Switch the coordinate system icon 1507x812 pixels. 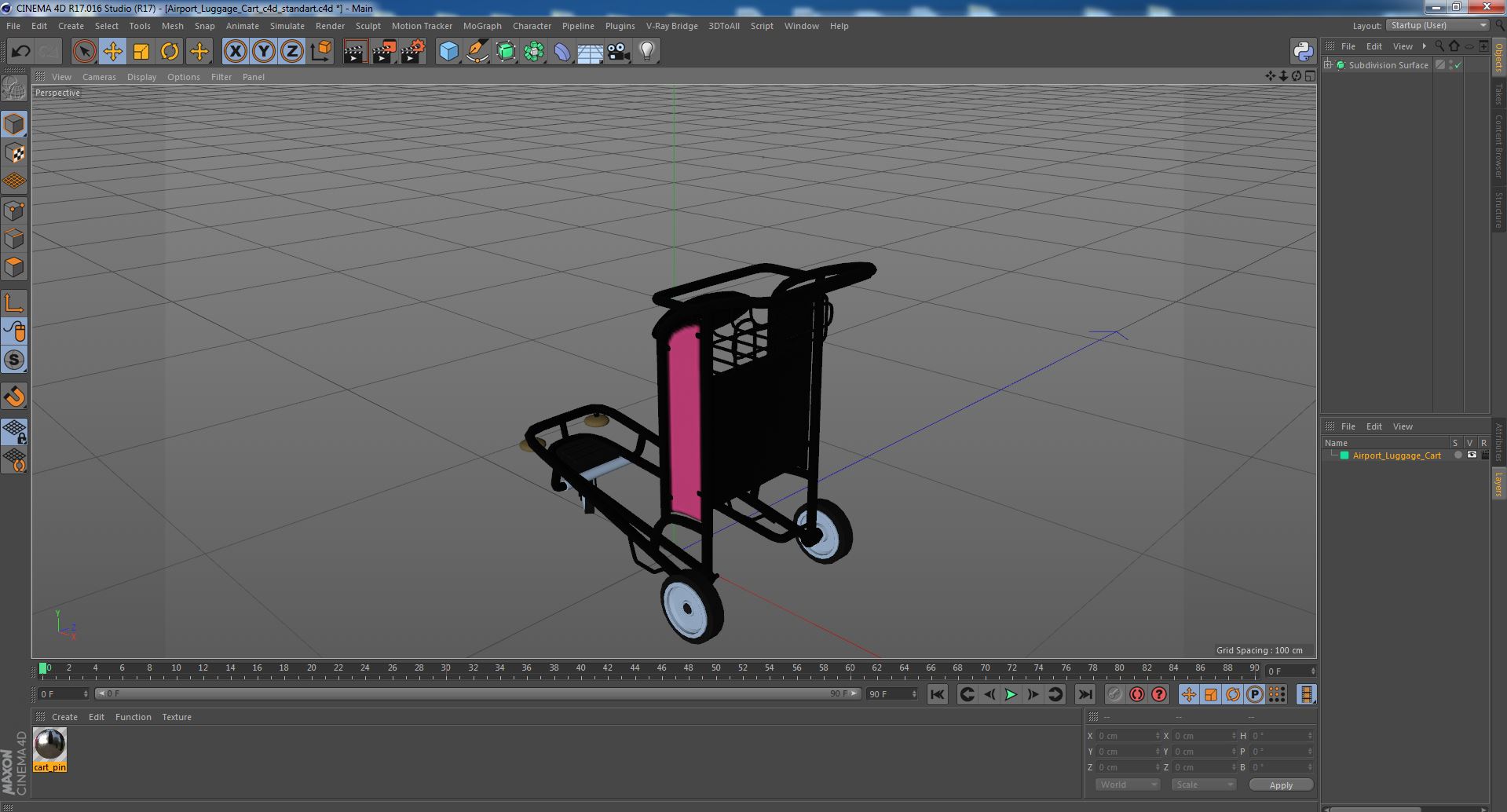(320, 52)
